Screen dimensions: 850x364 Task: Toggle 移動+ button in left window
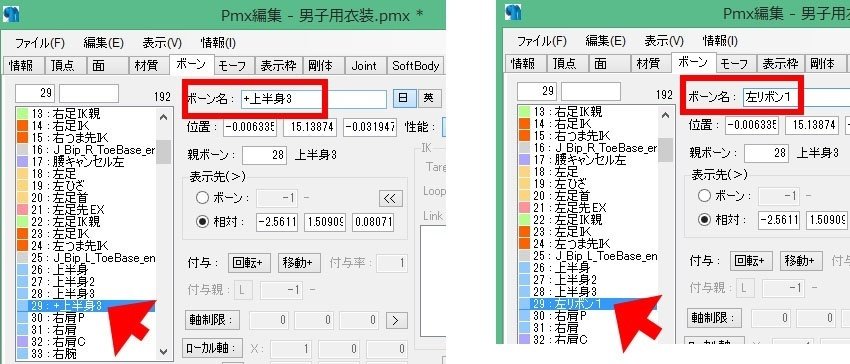click(x=298, y=263)
